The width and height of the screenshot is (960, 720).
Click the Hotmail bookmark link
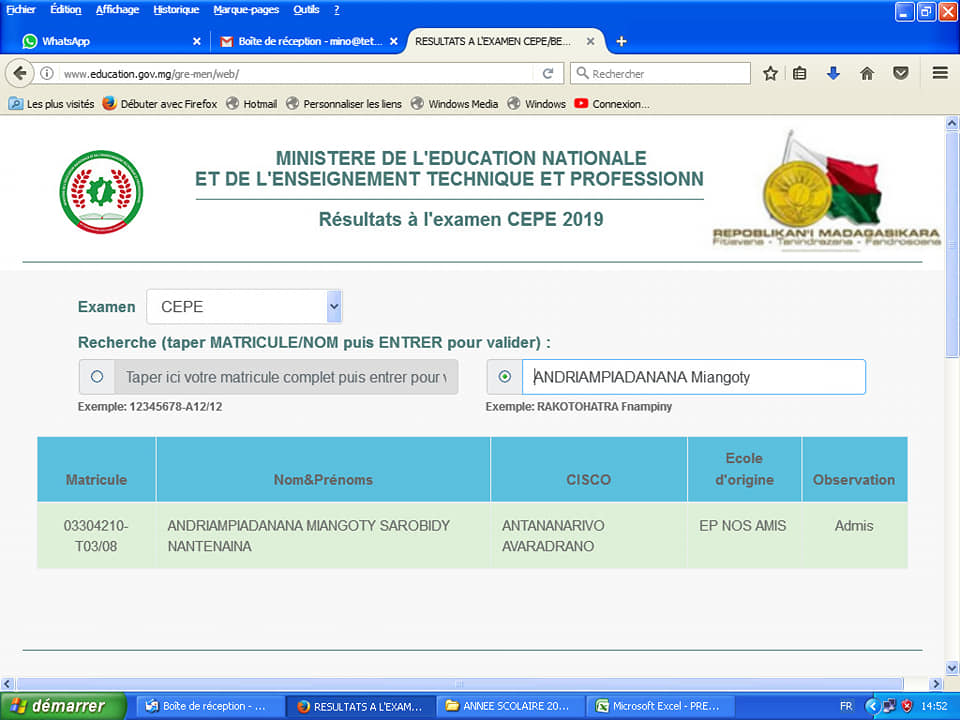point(259,104)
